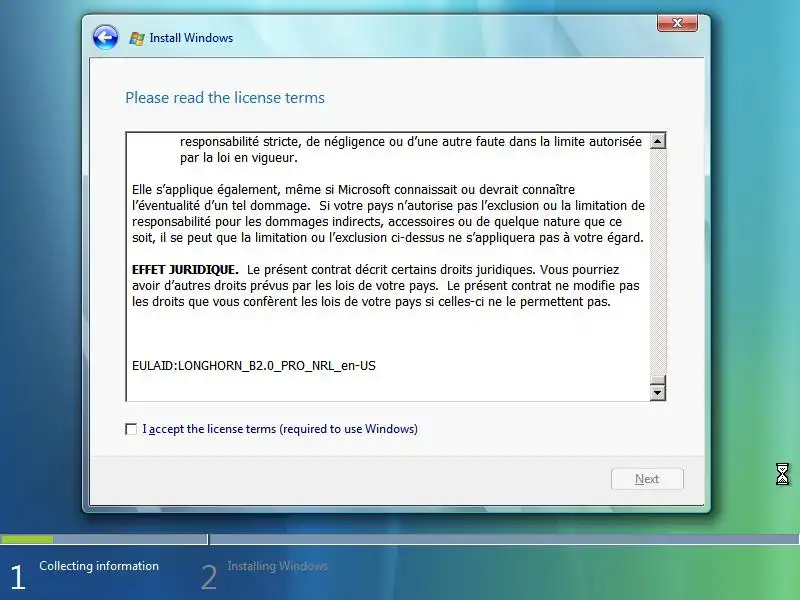
Task: Click the 'I accept the license terms' label
Action: click(x=280, y=429)
